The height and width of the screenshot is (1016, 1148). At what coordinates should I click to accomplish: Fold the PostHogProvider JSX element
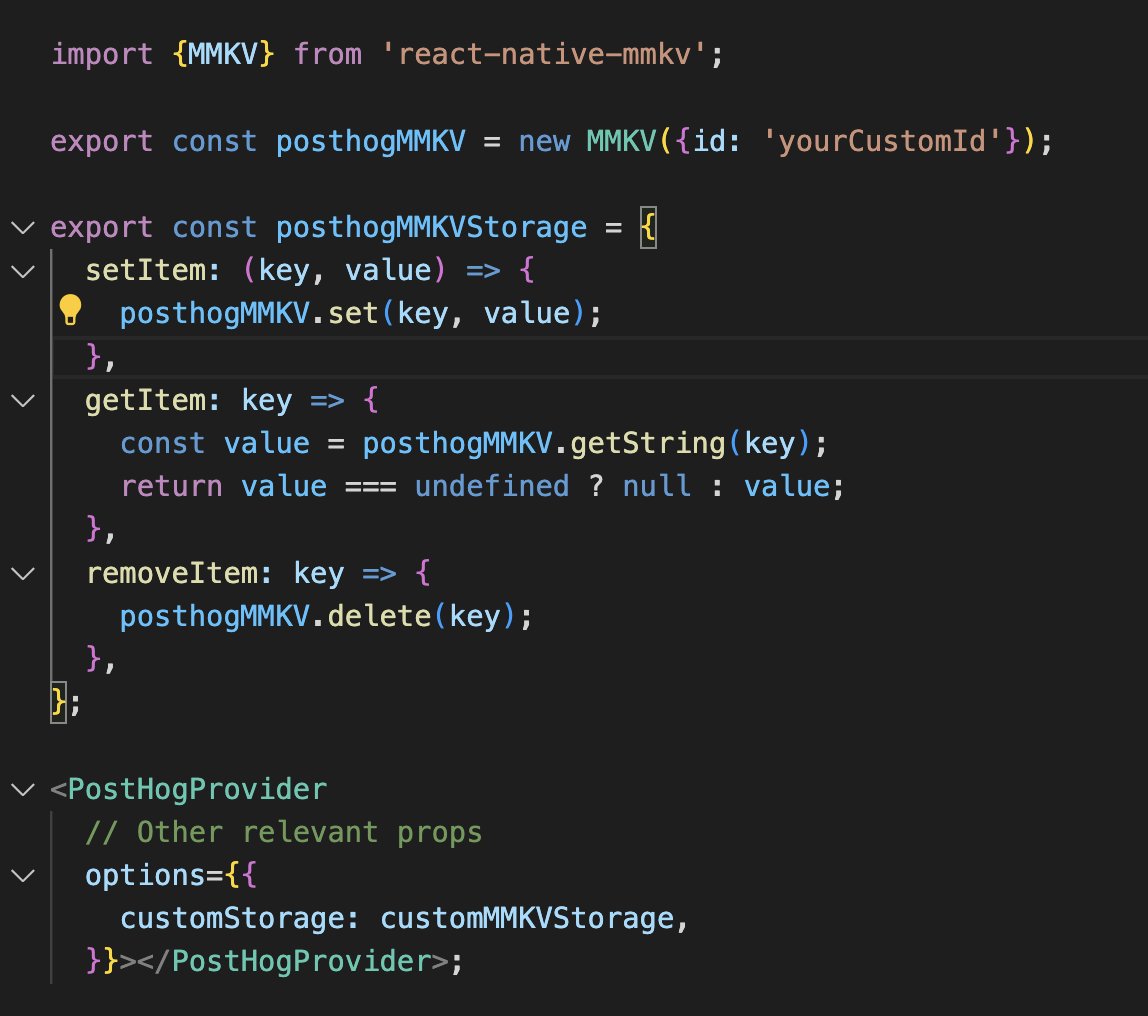(23, 789)
